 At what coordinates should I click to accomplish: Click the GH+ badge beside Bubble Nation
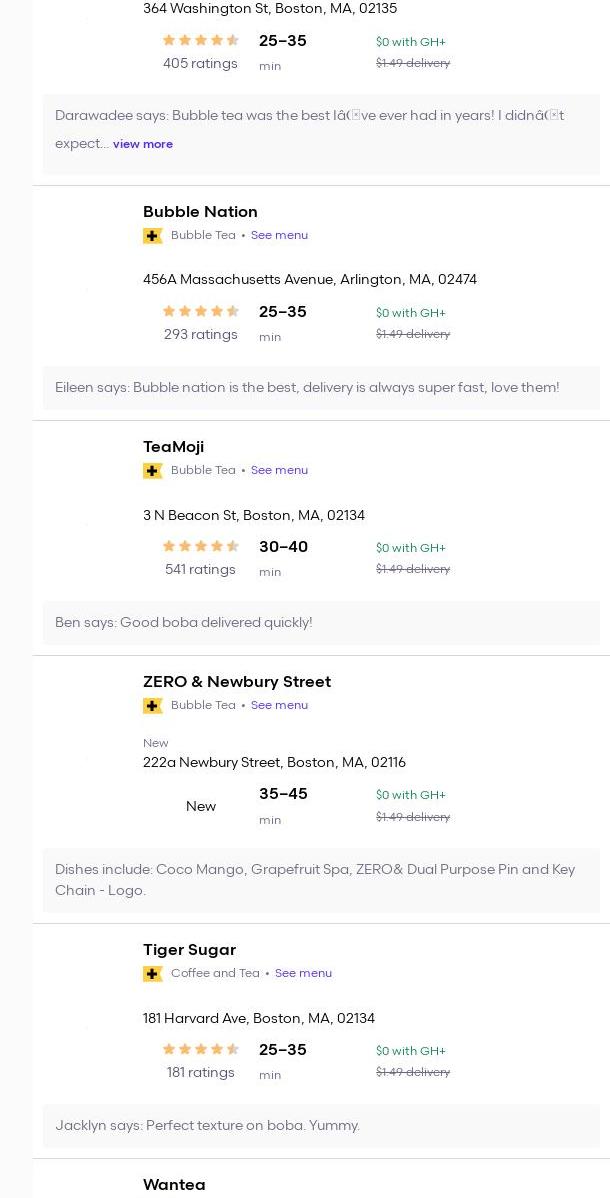(152, 236)
